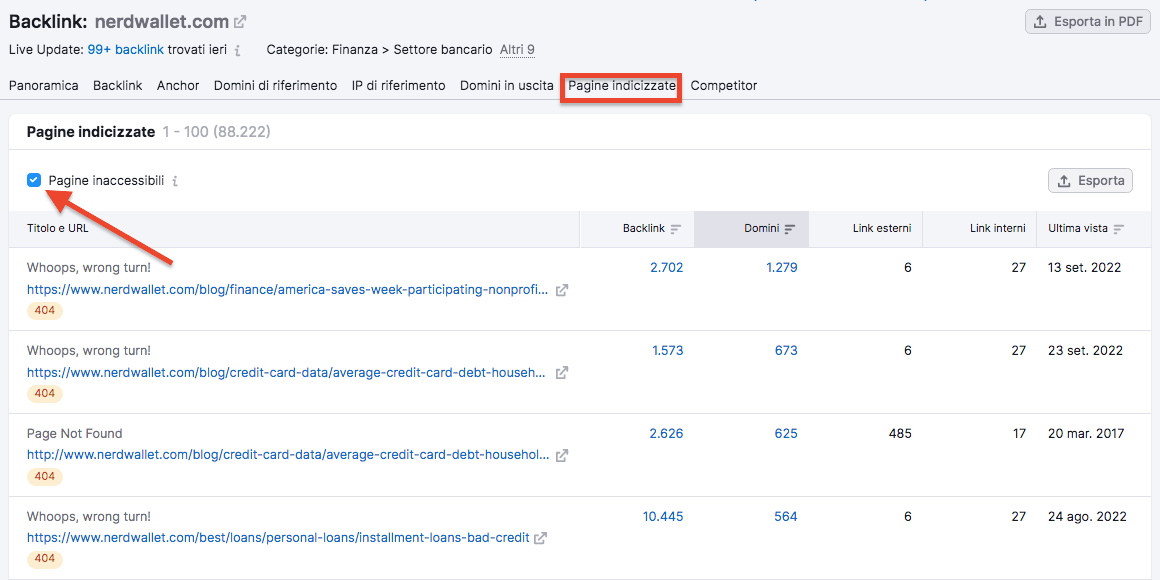Sort by Backlink column icon

pos(676,229)
